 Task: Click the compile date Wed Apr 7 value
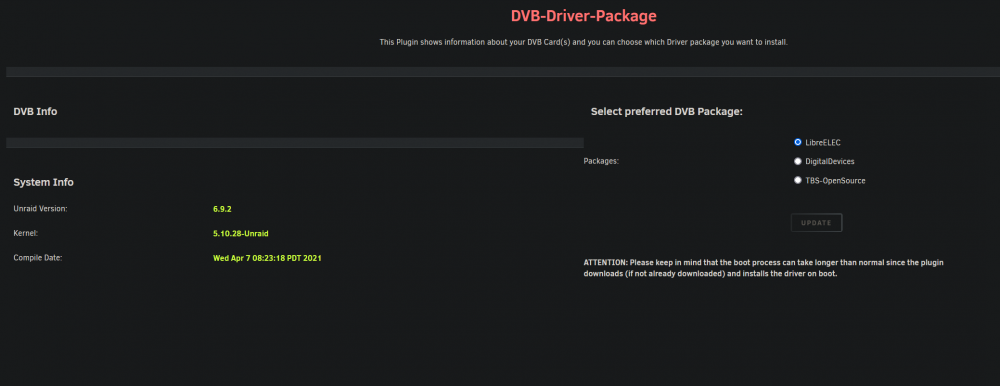point(267,258)
